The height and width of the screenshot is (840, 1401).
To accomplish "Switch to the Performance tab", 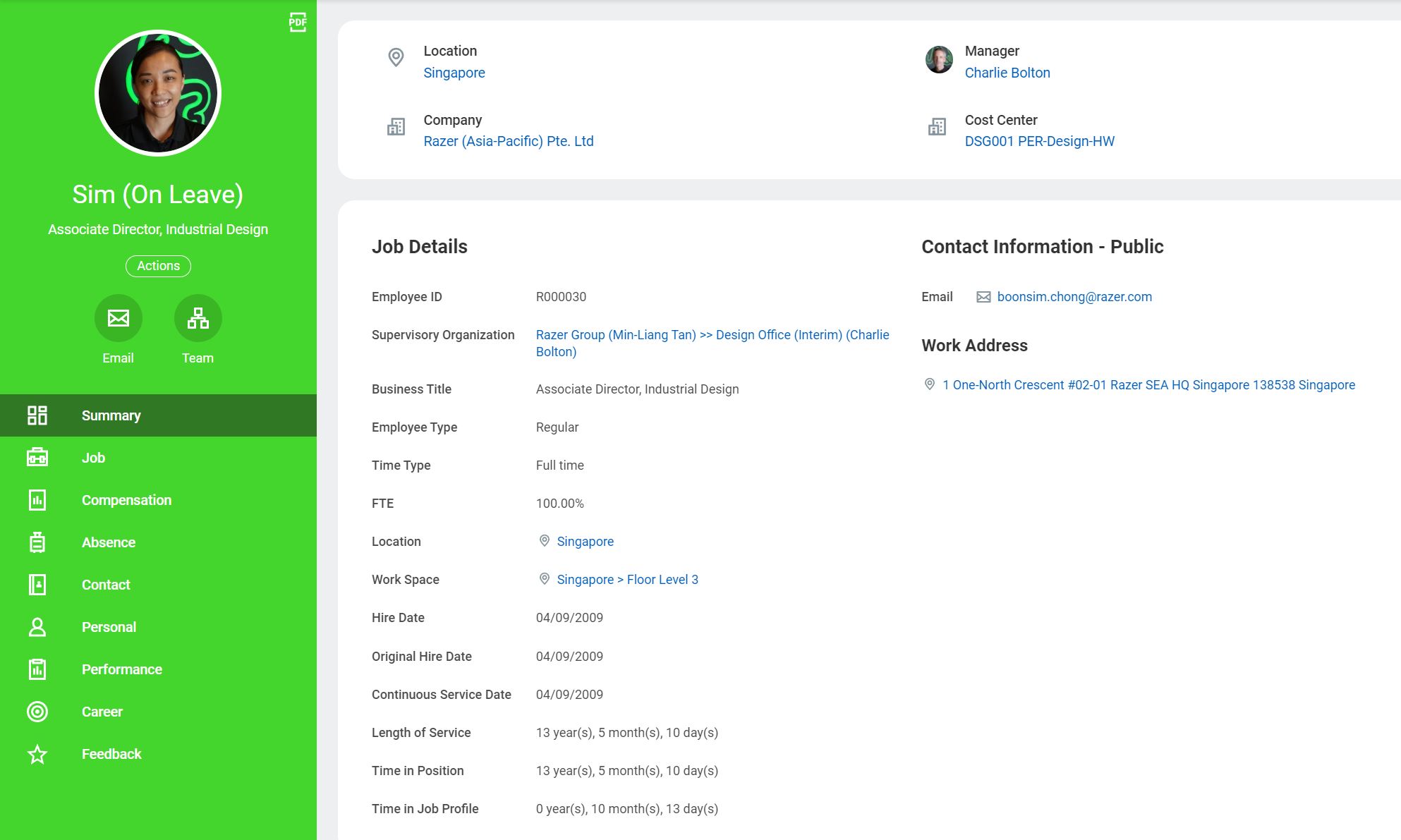I will coord(158,669).
